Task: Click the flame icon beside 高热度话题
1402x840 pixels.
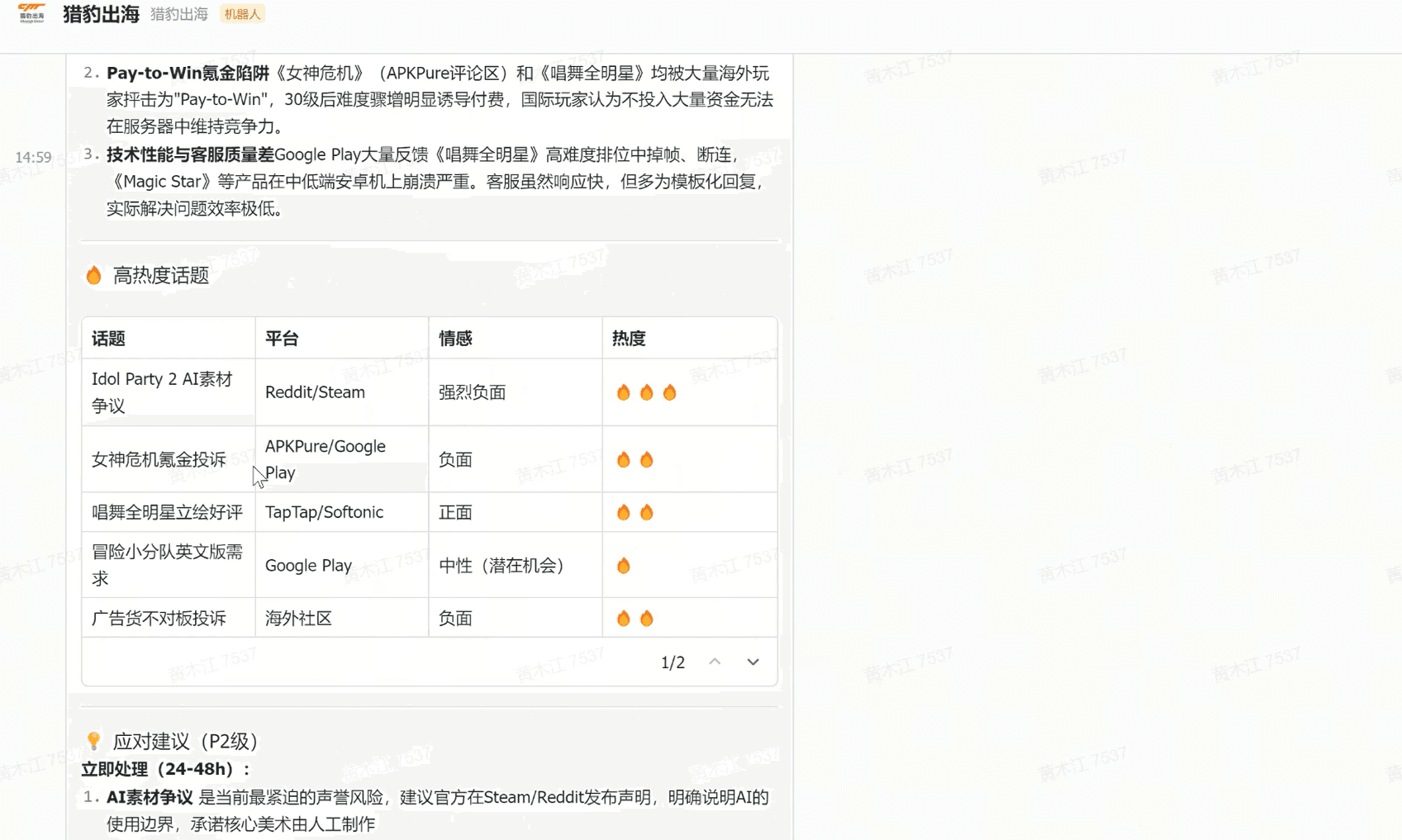Action: pyautogui.click(x=94, y=275)
